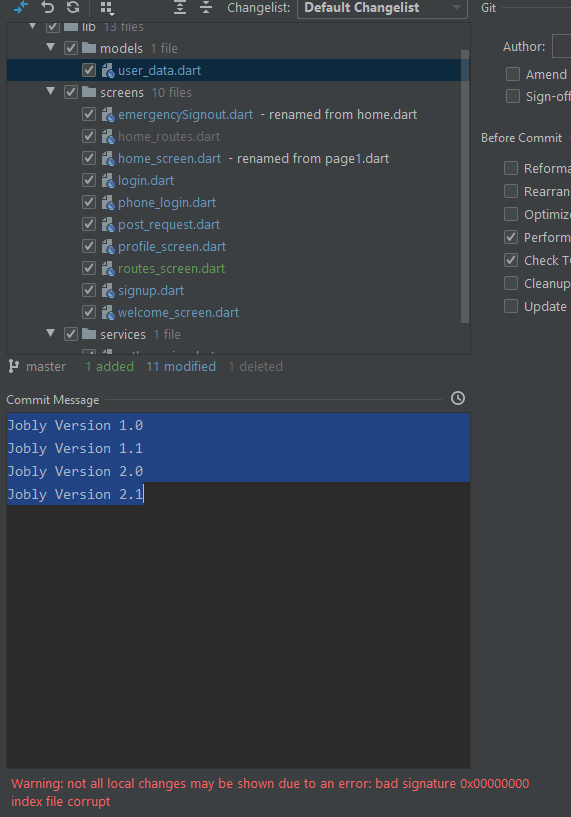Viewport: 571px width, 817px height.
Task: Click the file tree vertical scrollbar
Action: [x=465, y=187]
